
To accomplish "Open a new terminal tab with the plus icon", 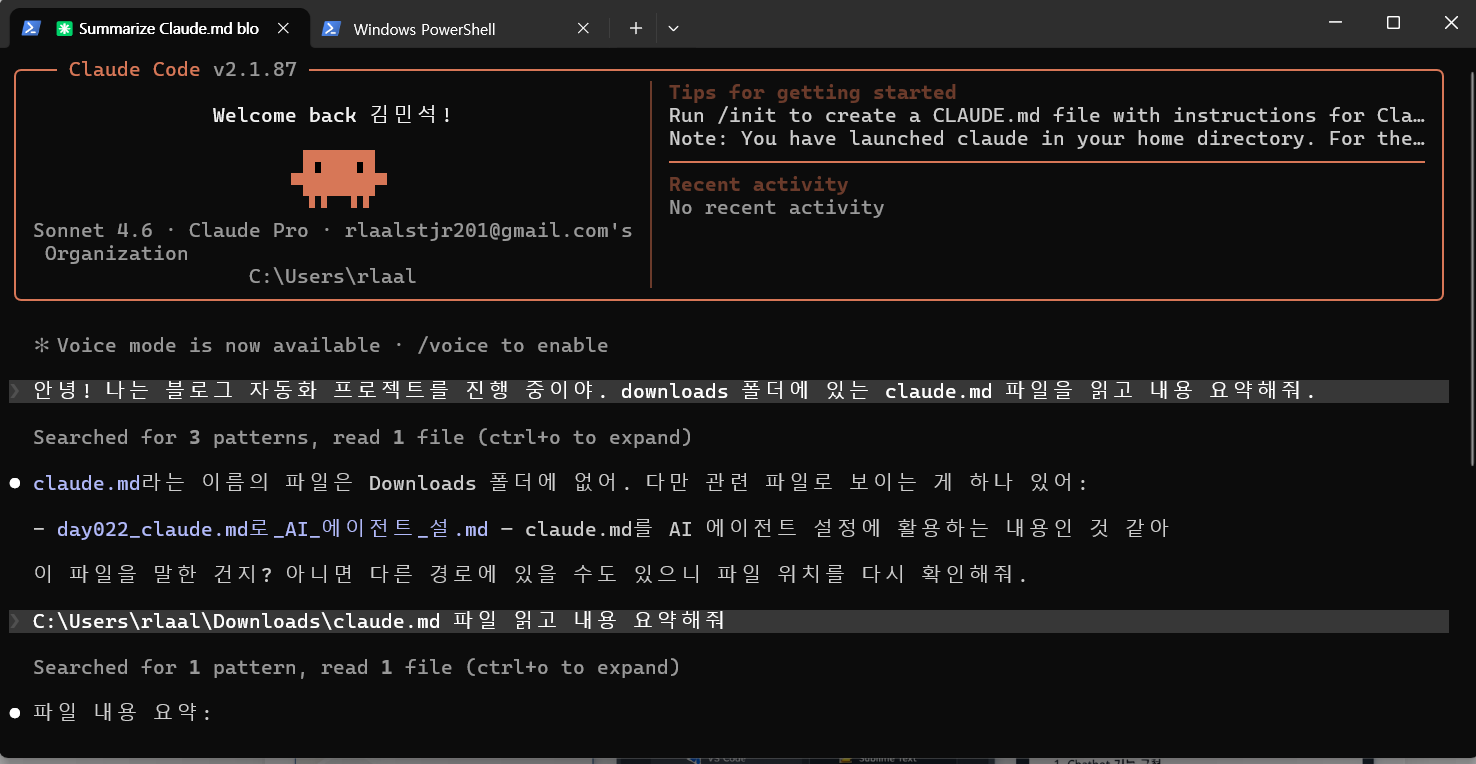I will (635, 29).
